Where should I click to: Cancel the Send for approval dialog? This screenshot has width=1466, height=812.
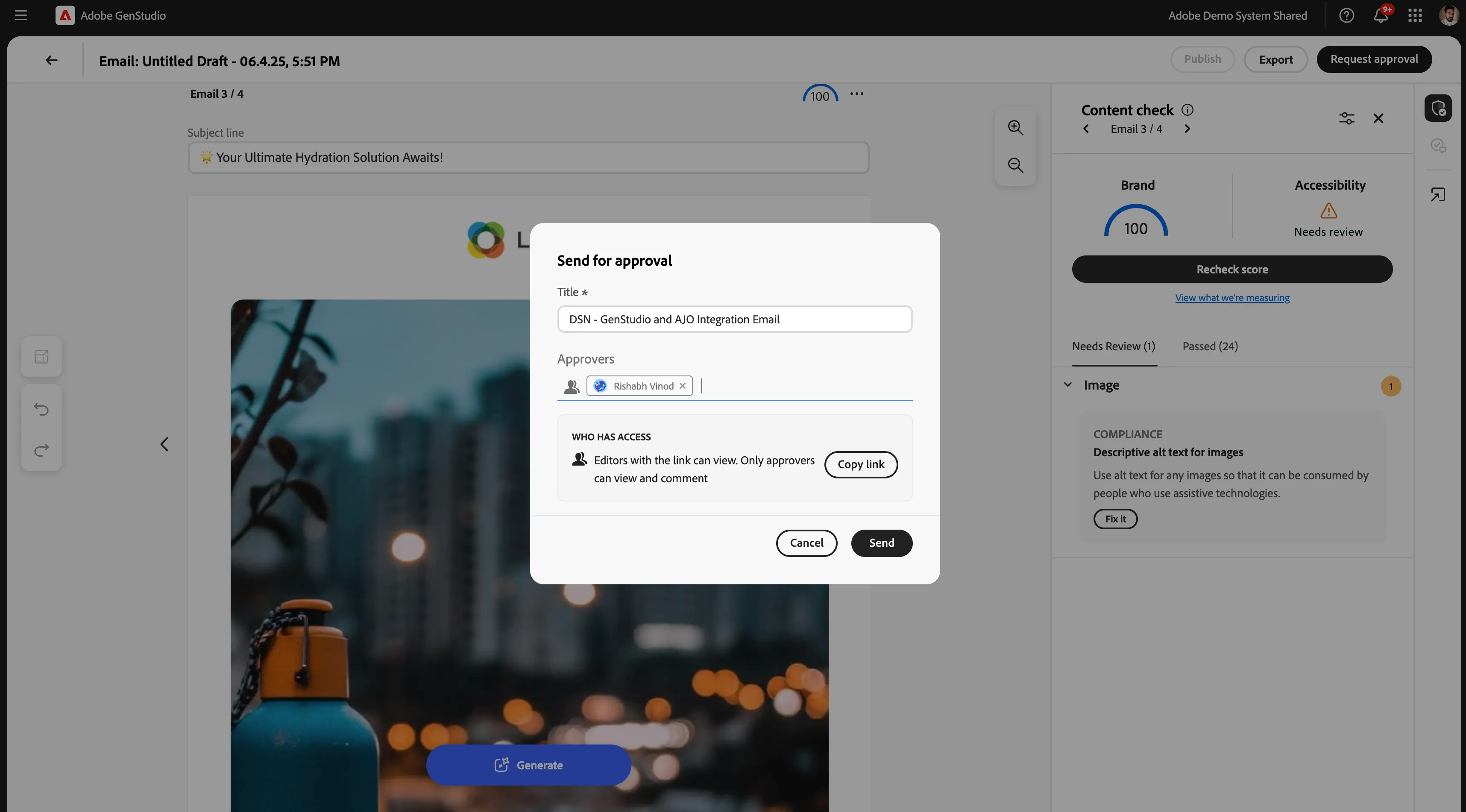click(806, 543)
